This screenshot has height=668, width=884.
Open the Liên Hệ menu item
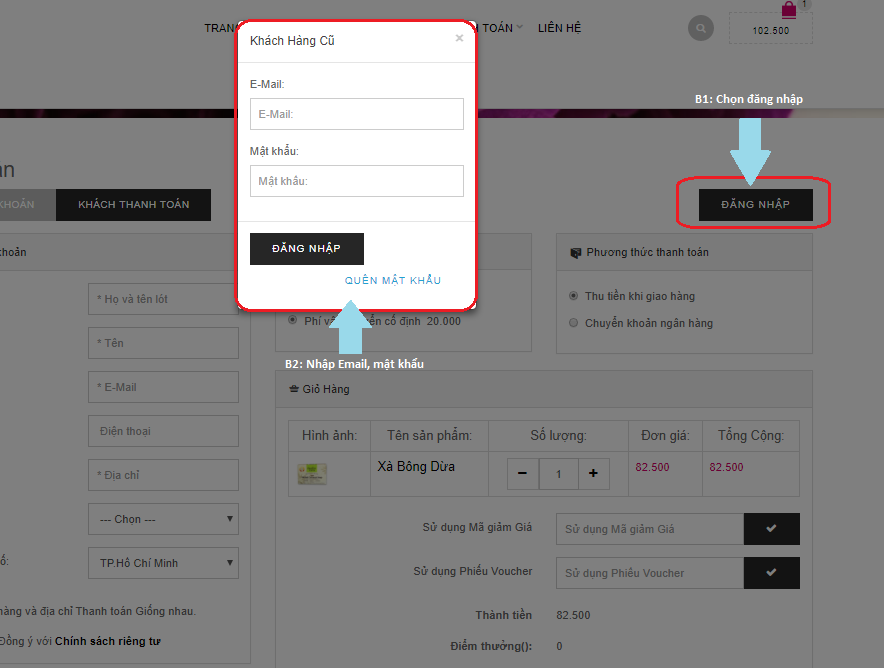point(559,28)
